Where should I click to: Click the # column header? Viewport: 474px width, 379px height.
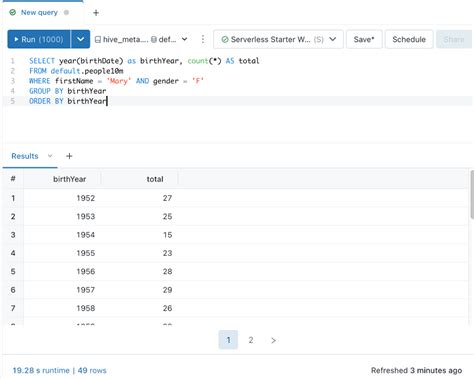(13, 179)
